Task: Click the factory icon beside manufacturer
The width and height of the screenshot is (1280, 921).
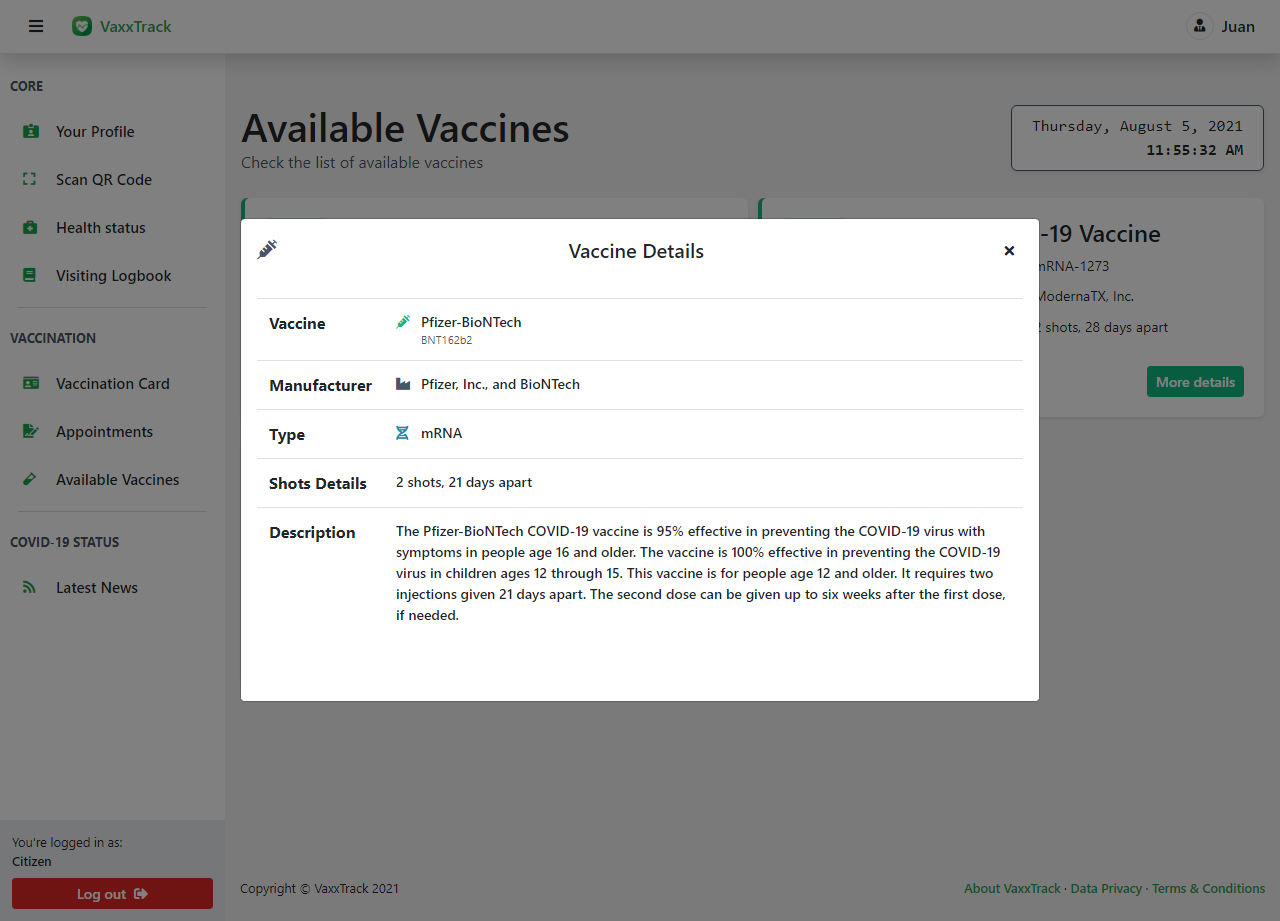Action: (403, 384)
